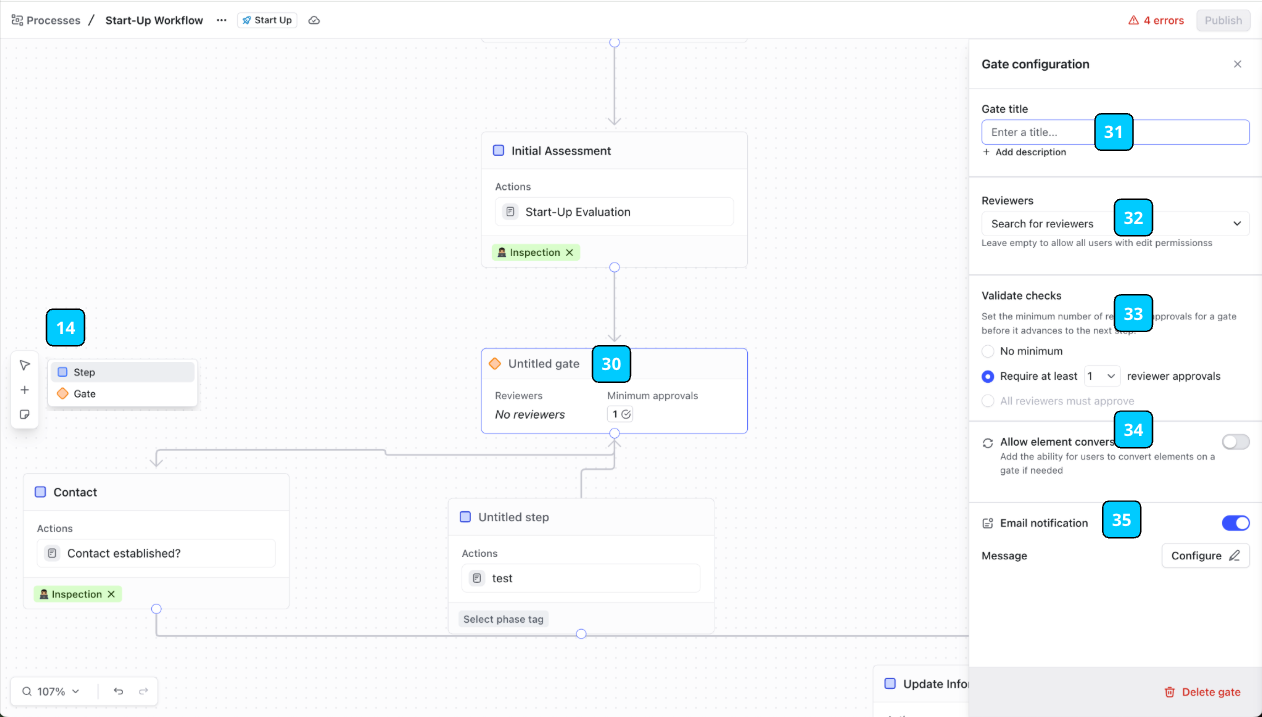Click the minimum approvals check badge
This screenshot has height=717, width=1262.
pyautogui.click(x=620, y=414)
